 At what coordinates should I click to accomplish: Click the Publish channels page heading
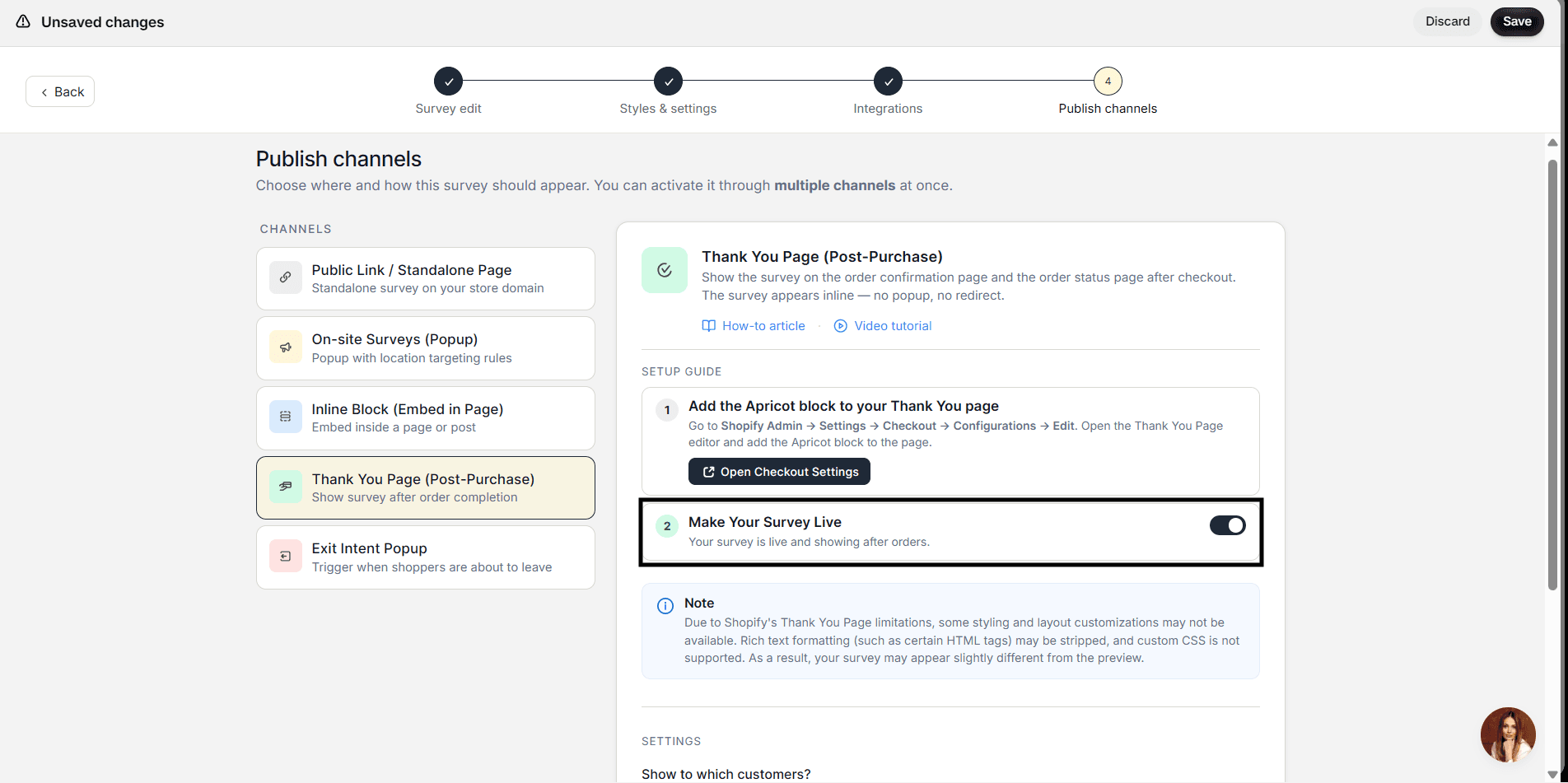(x=338, y=159)
